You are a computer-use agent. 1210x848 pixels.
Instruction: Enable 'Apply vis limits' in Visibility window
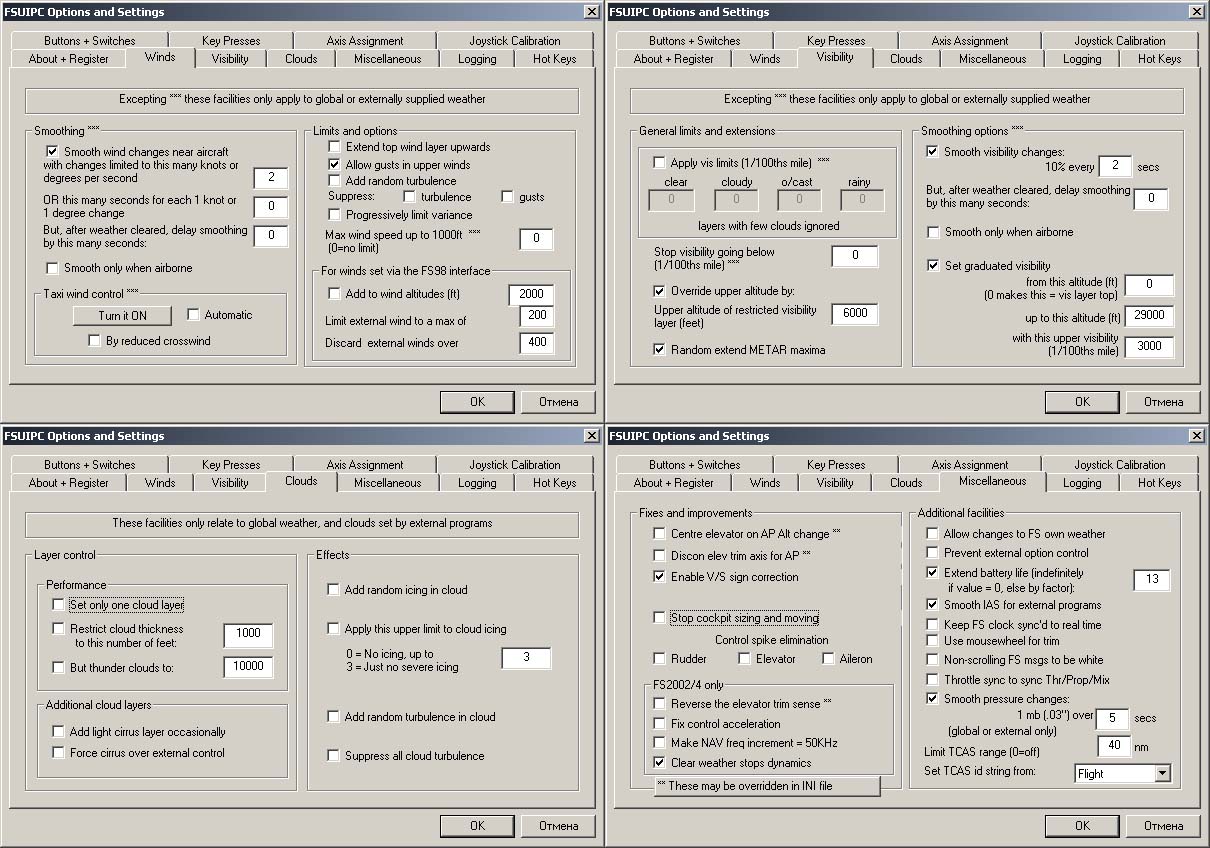[x=659, y=162]
